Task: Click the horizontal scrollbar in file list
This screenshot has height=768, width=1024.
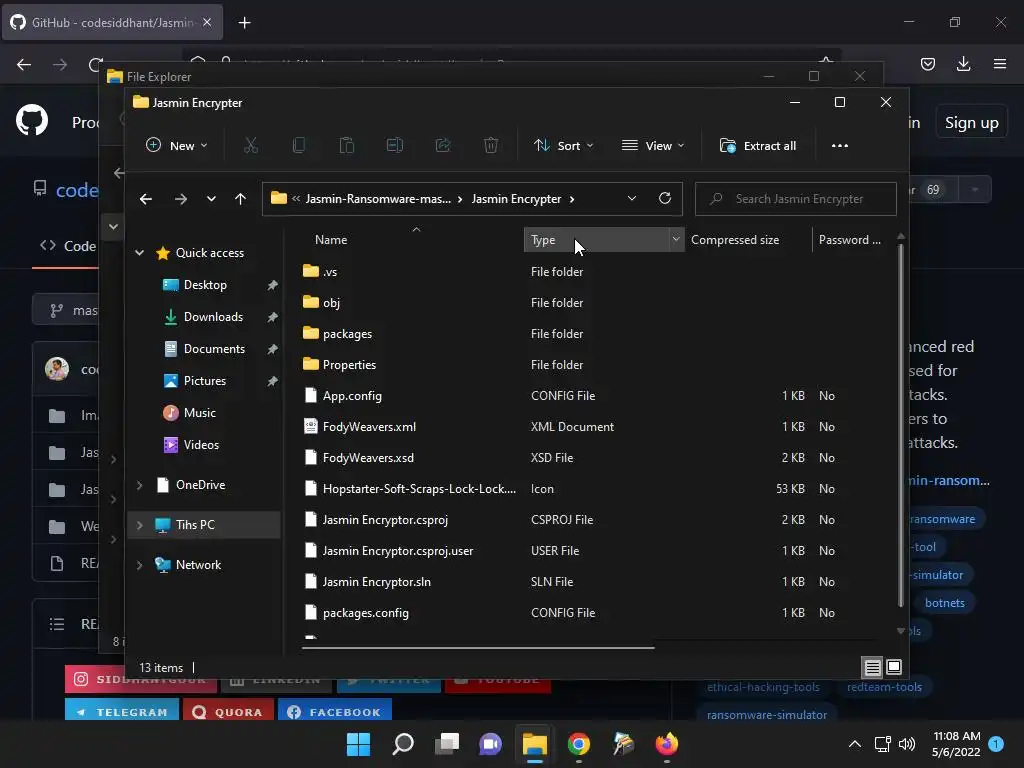Action: pos(478,647)
